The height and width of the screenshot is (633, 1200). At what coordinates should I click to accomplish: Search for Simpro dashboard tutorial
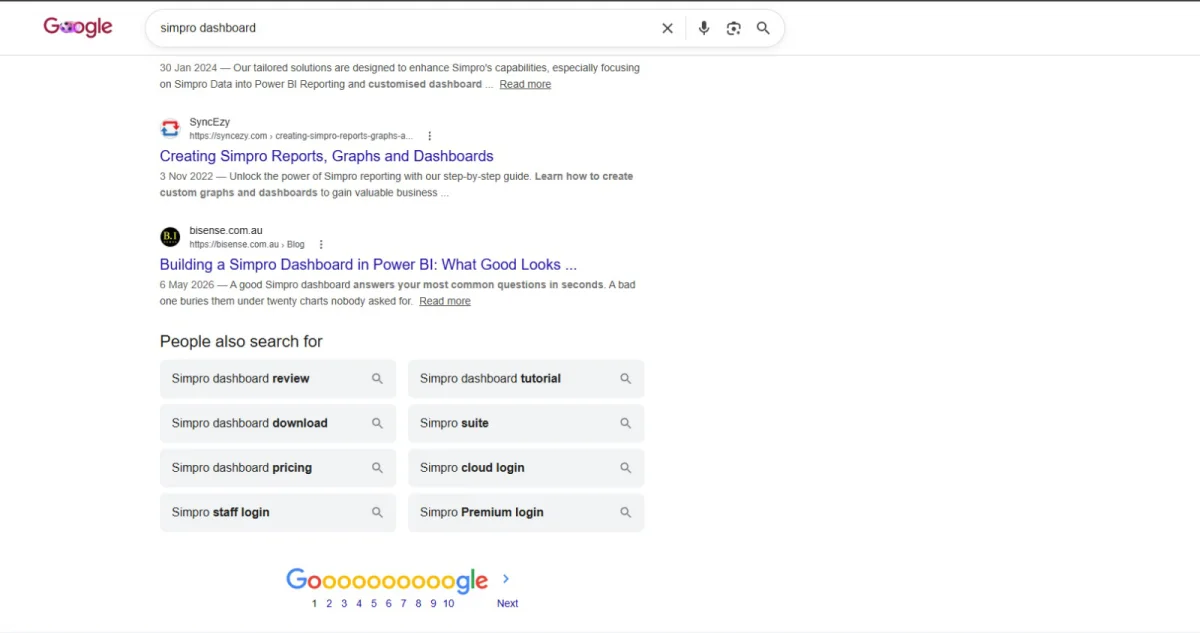coord(526,379)
